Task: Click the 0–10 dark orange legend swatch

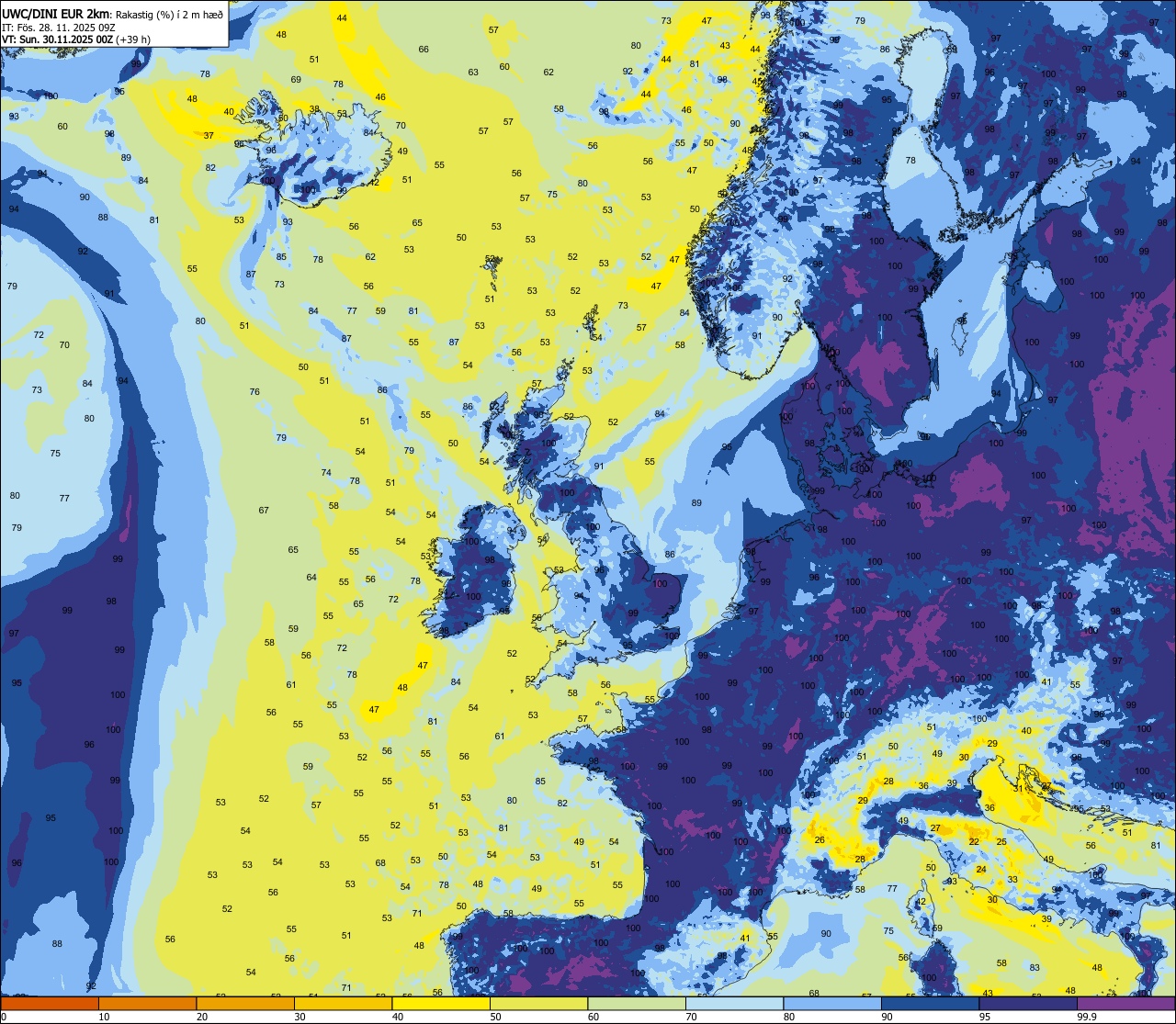Action: [x=50, y=1003]
